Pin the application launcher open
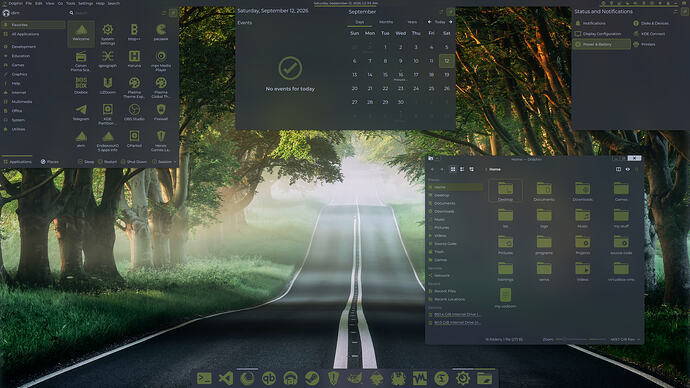Viewport: 690px width, 388px height. 173,13
